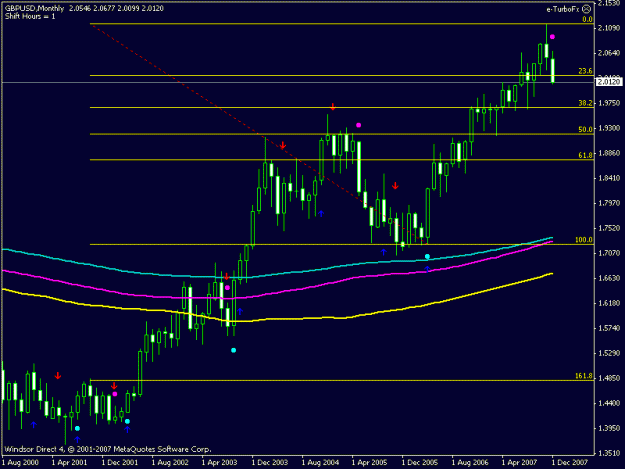
Task: Click the '1 Dec 2001' date label
Action: tap(120, 463)
